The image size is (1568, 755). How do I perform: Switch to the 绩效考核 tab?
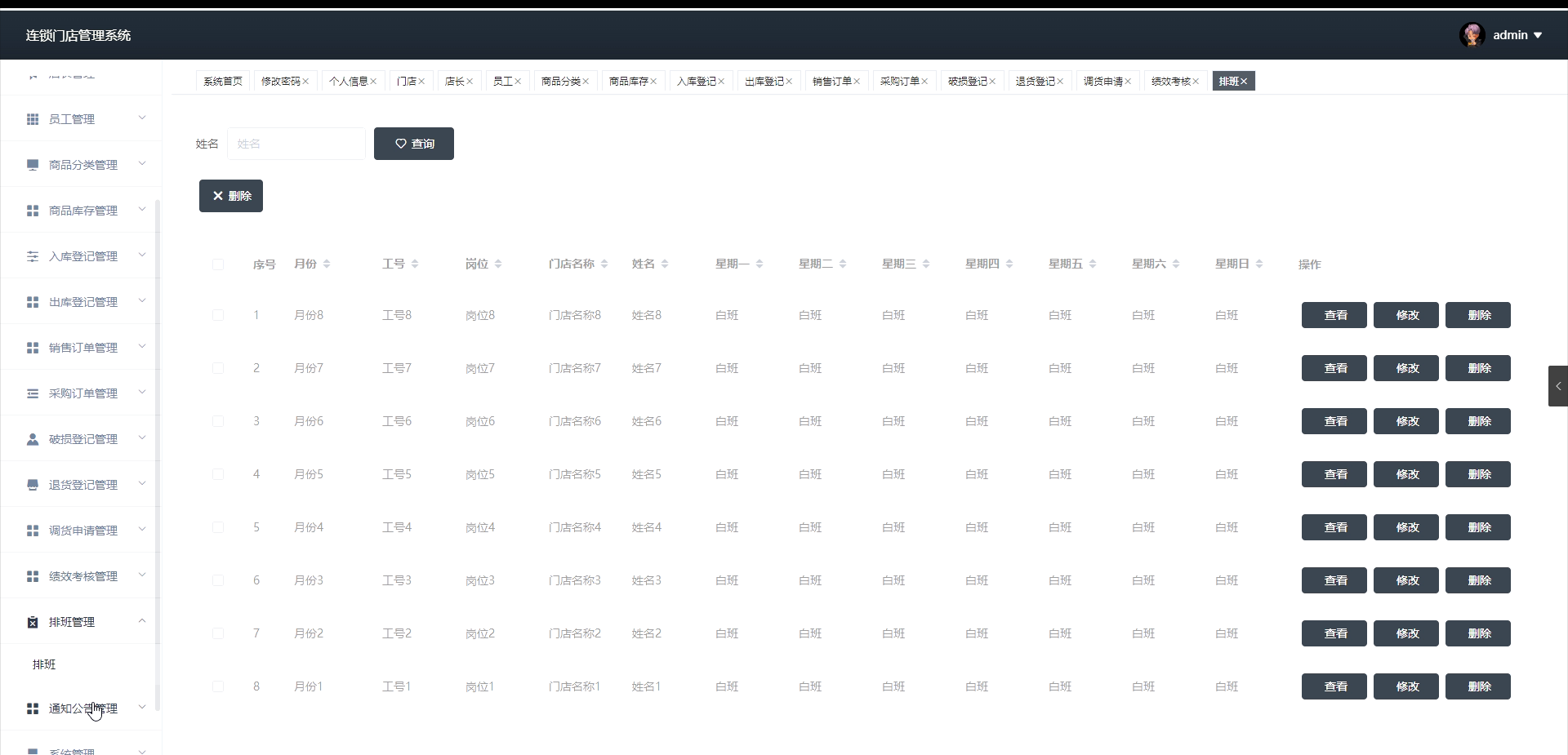(x=1171, y=81)
